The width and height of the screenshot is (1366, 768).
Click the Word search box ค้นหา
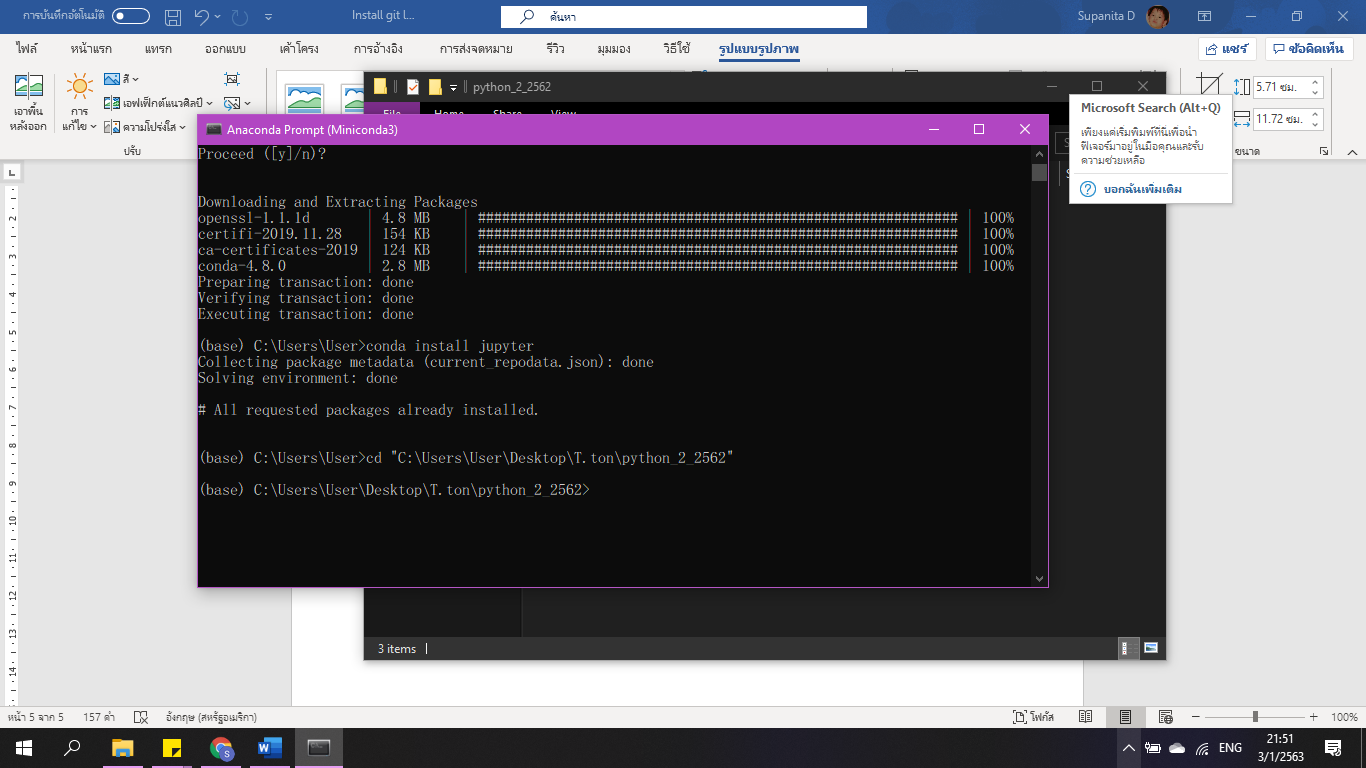684,17
